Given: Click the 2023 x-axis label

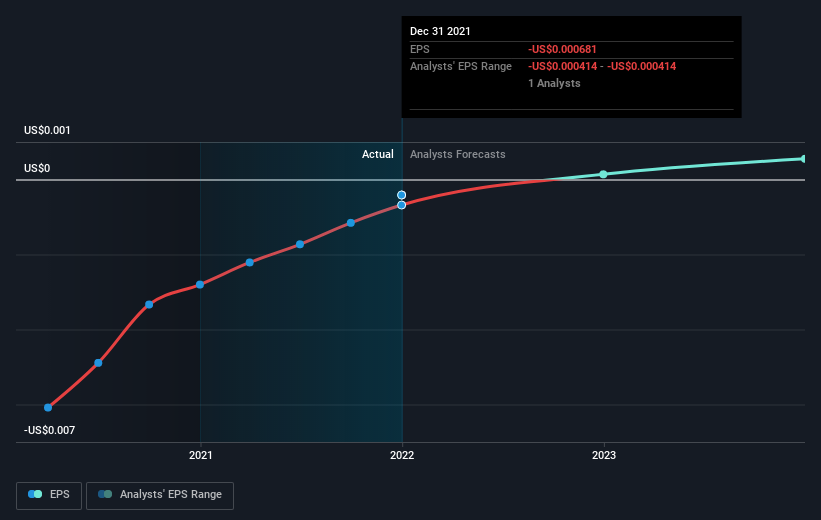Looking at the screenshot, I should 604,455.
